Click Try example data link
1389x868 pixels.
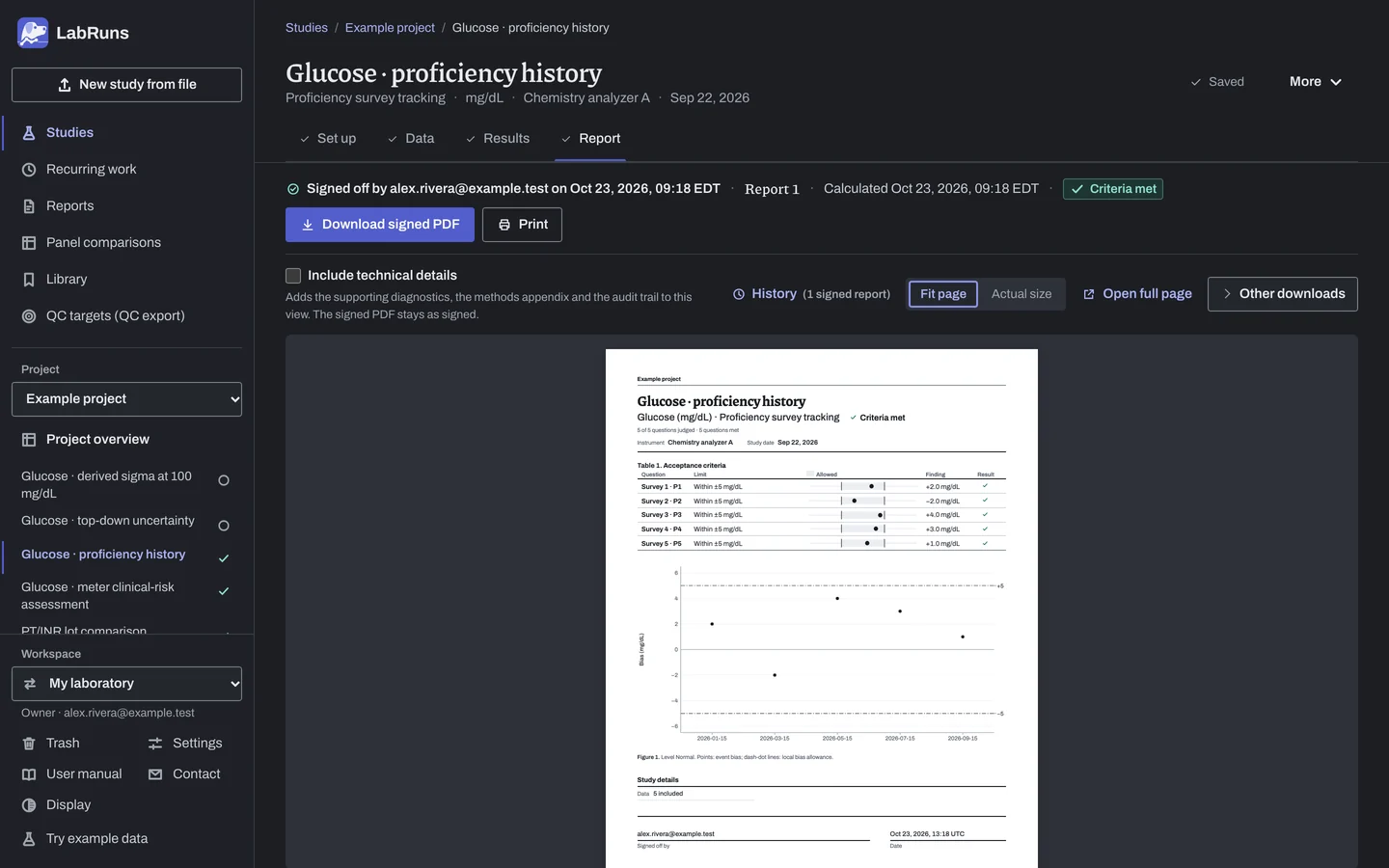[x=85, y=839]
